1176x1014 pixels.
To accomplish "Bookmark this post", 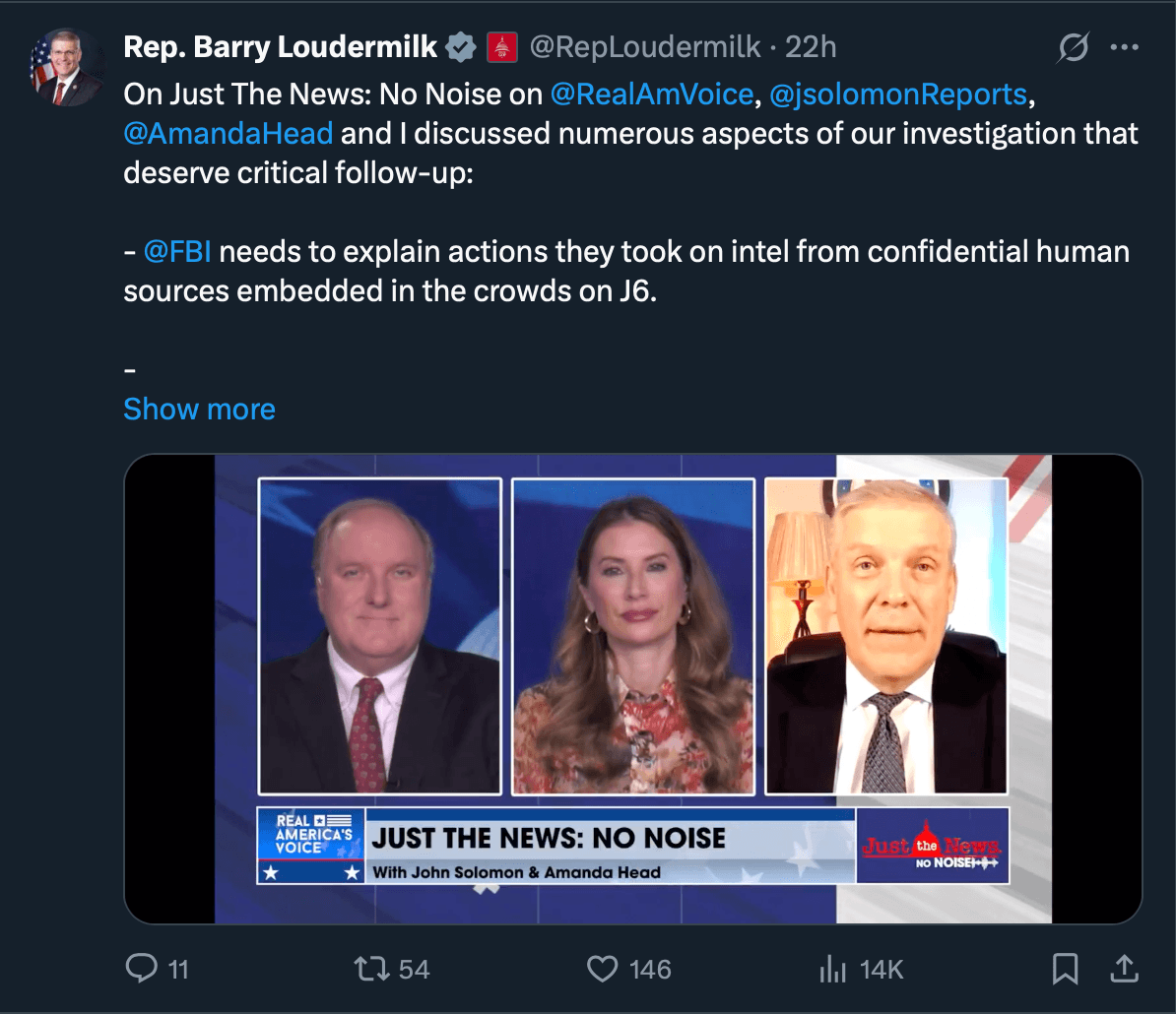I will pos(1065,969).
